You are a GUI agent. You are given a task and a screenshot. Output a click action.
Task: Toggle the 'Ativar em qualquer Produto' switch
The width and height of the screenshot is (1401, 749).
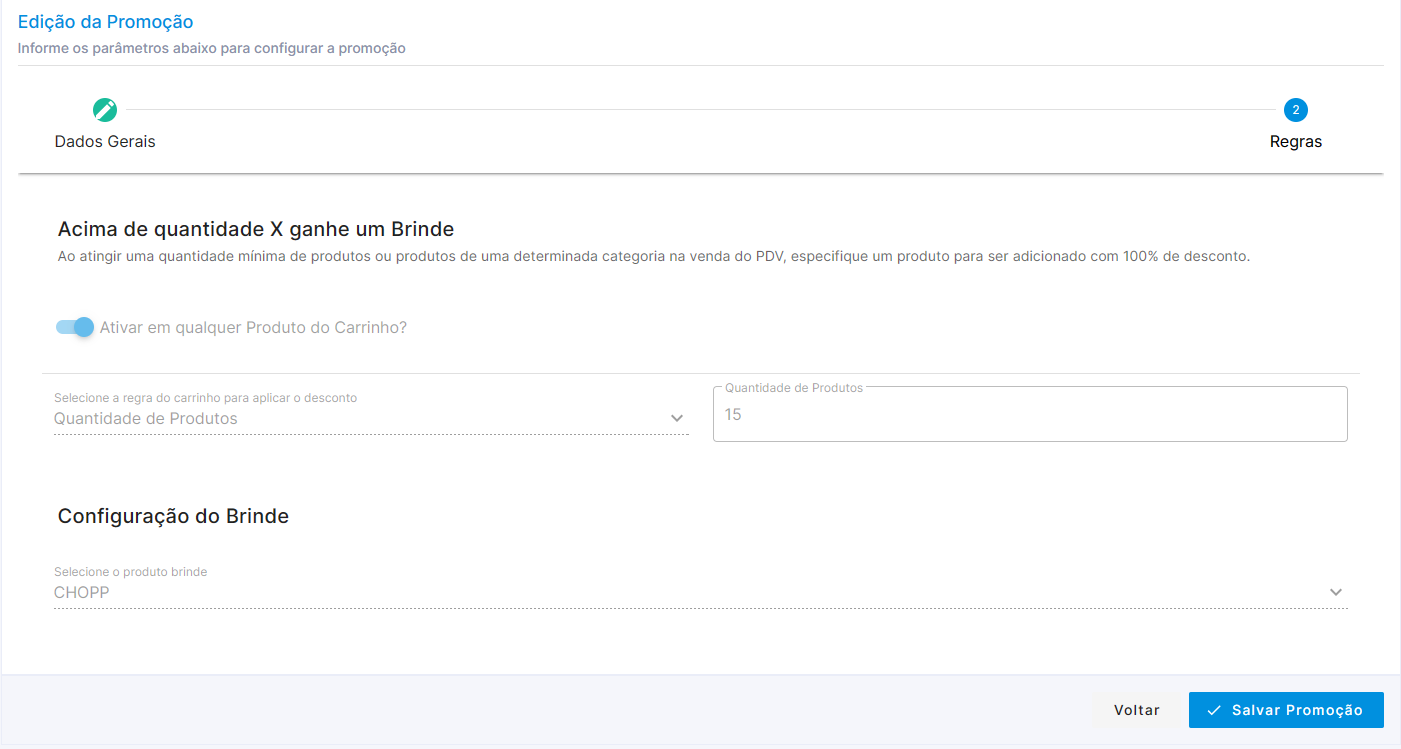(x=75, y=327)
